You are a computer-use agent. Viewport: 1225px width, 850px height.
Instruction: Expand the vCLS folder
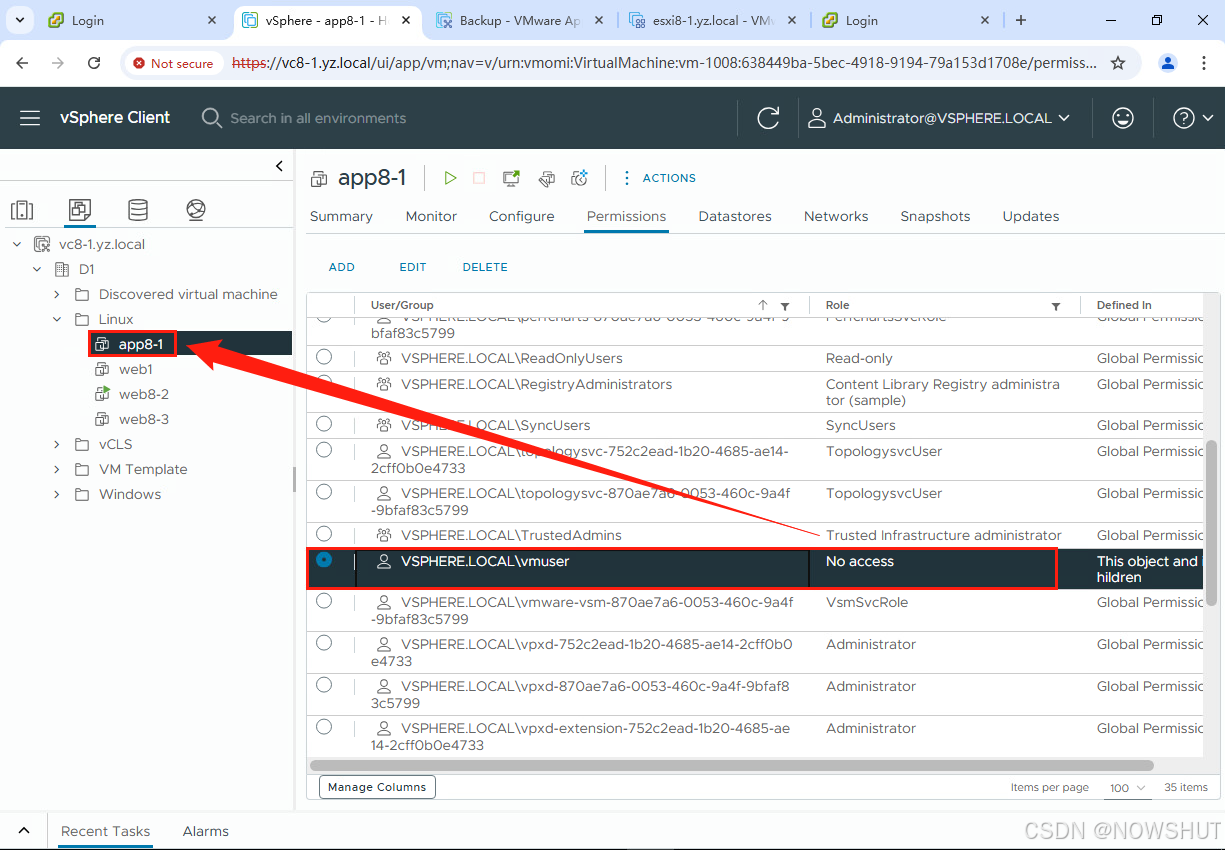57,444
